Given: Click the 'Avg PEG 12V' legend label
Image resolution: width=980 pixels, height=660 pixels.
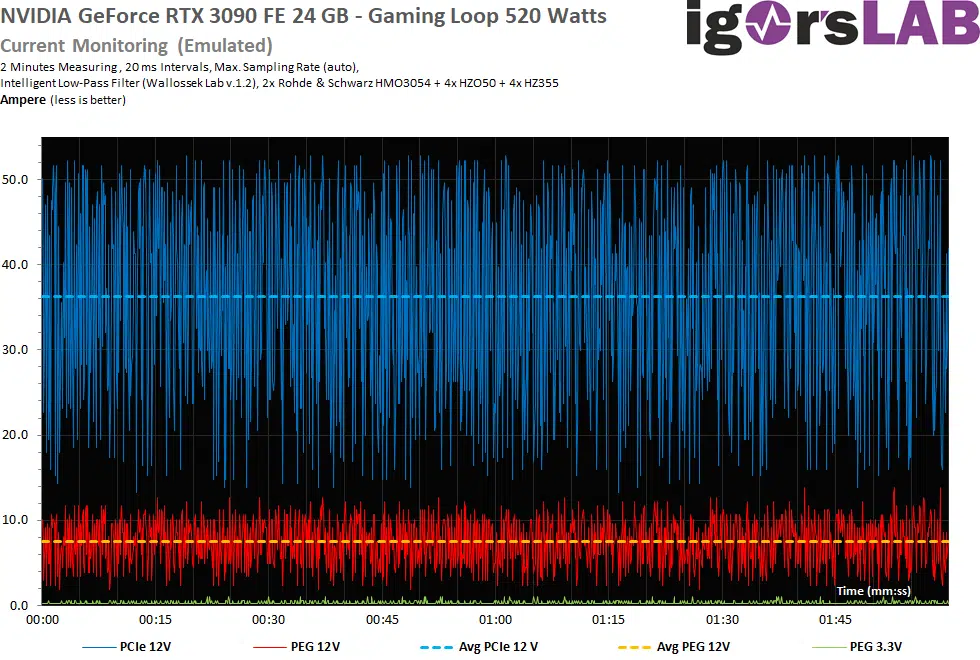Looking at the screenshot, I should coord(693,647).
